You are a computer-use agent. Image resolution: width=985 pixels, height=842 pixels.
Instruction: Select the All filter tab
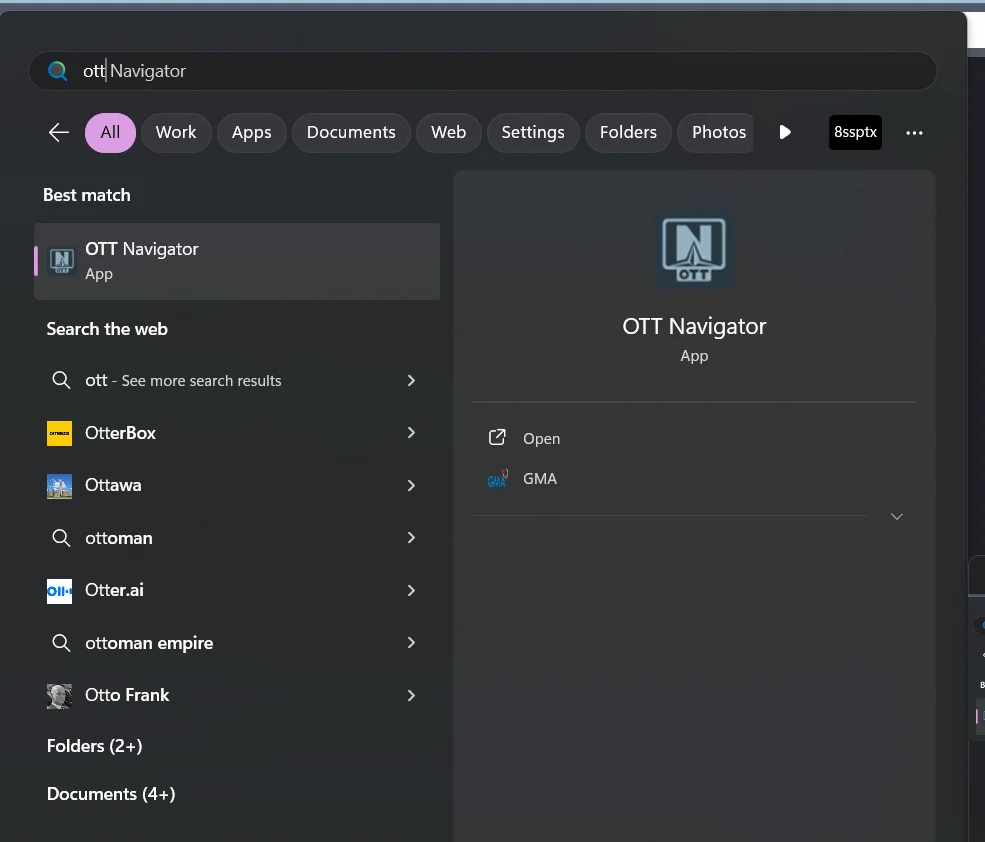(x=110, y=133)
